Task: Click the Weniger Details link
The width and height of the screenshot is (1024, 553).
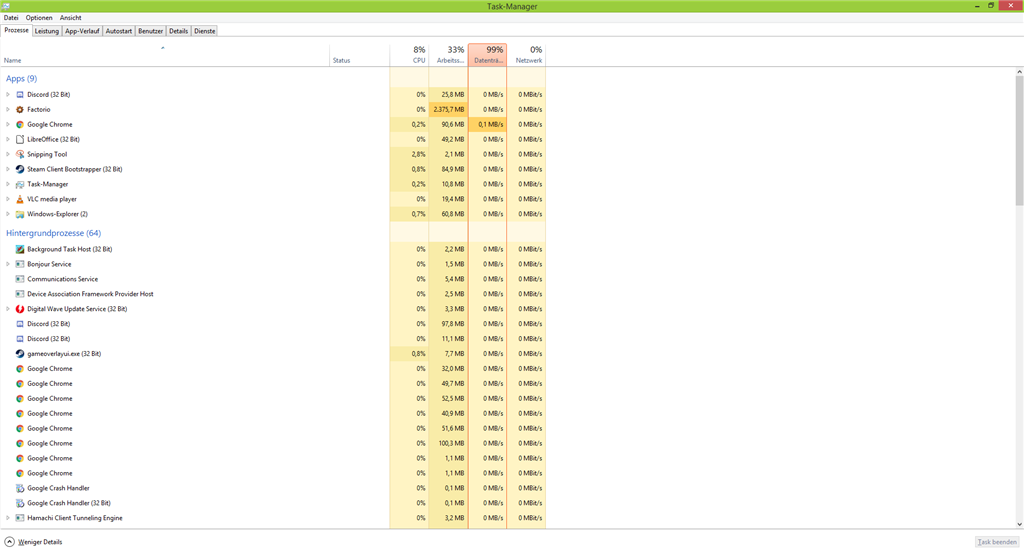Action: (x=40, y=542)
